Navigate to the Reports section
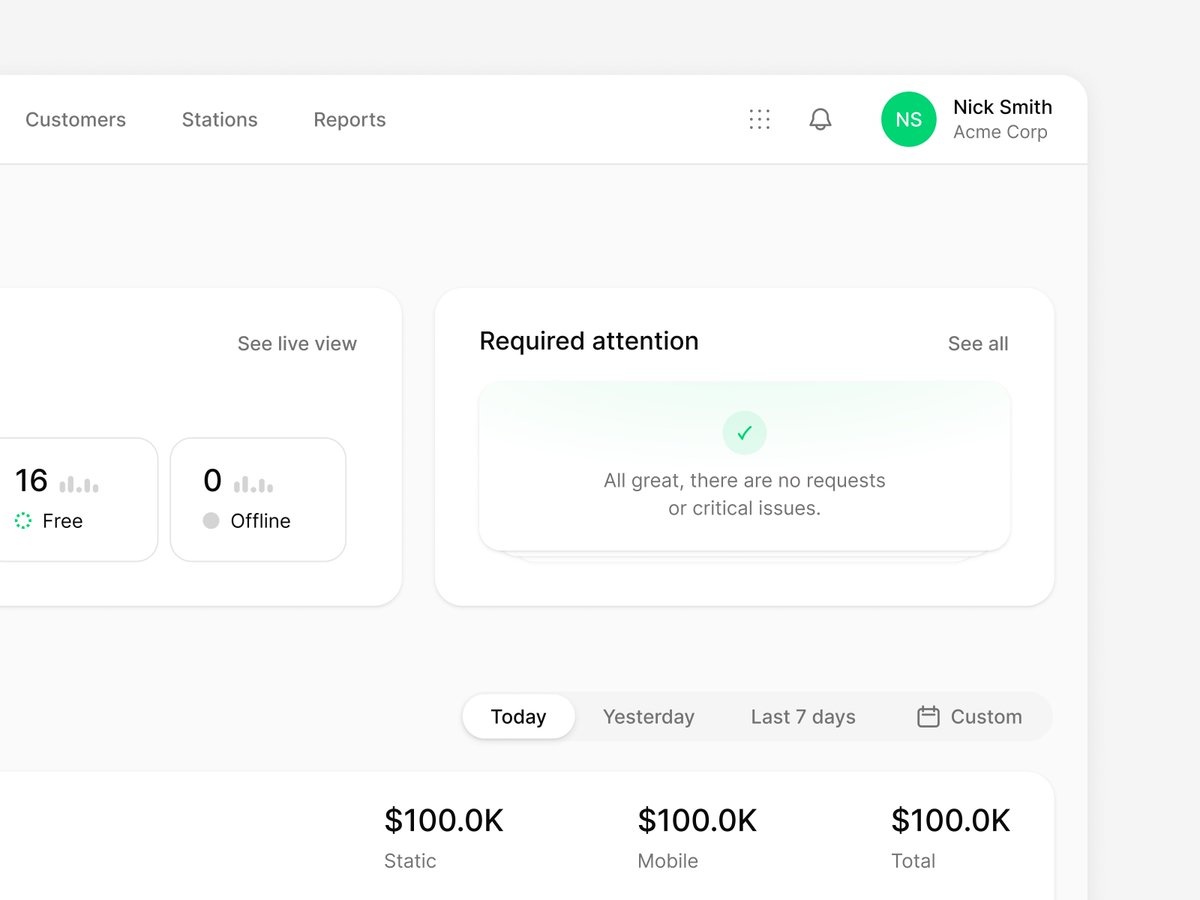The width and height of the screenshot is (1200, 900). [x=350, y=119]
